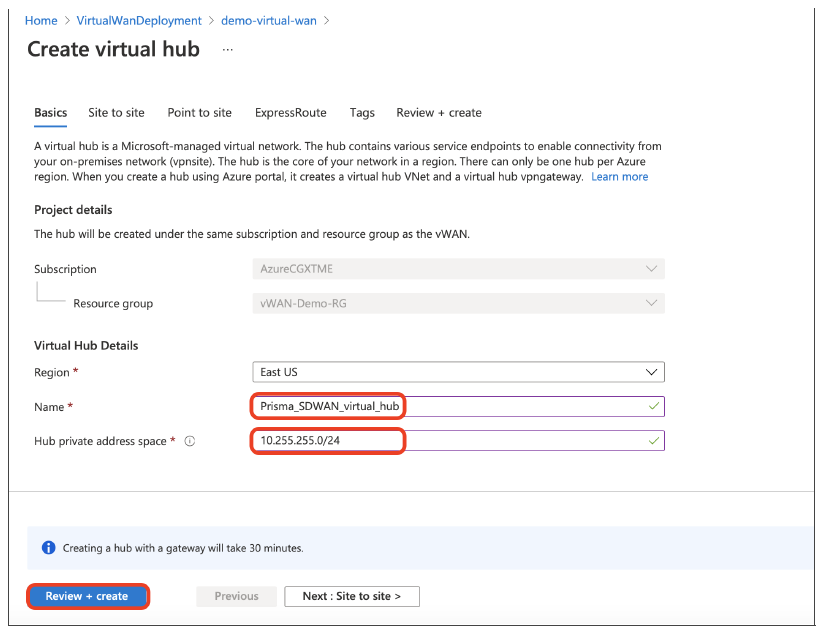The image size is (824, 630).
Task: Click the info icon beside Hub private address space
Action: [x=190, y=441]
